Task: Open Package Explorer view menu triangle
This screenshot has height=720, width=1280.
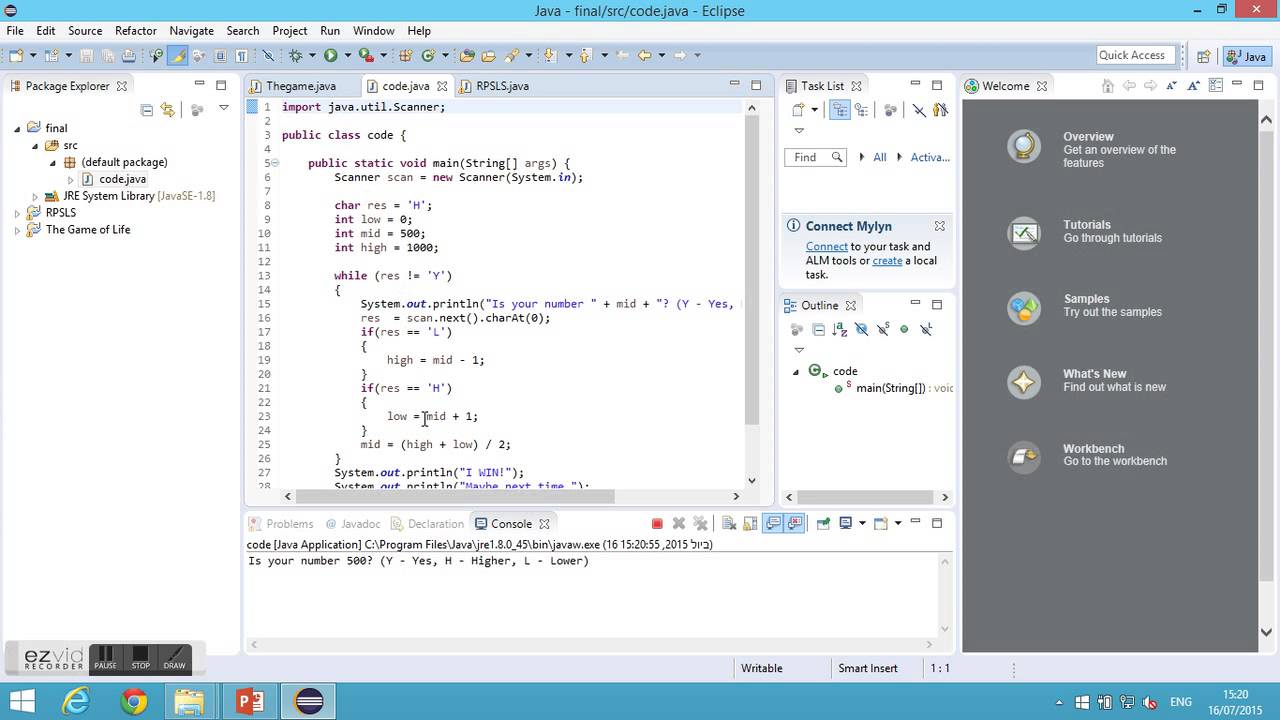Action: (224, 108)
